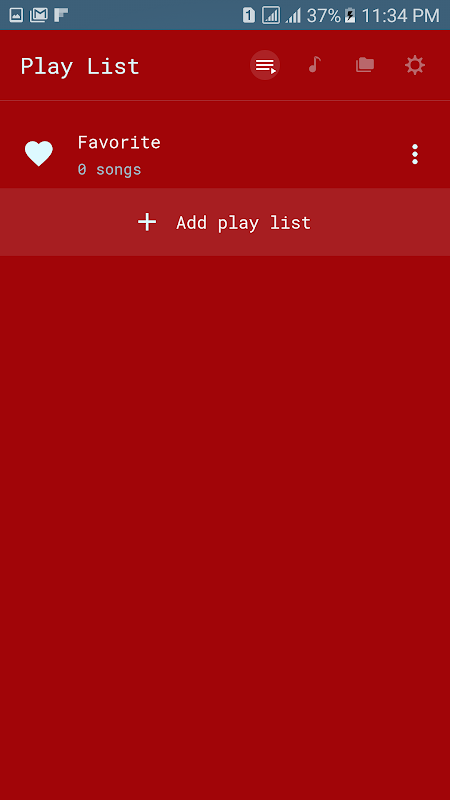
Task: Tap the 37% battery percentage text
Action: pos(323,16)
